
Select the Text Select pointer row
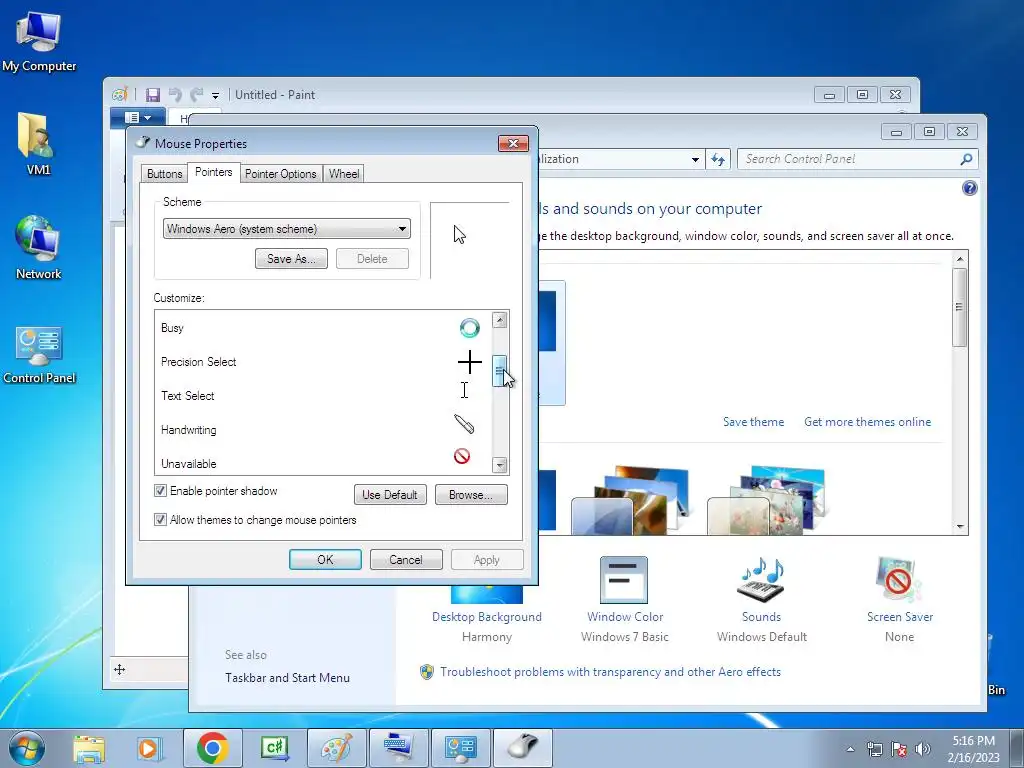[x=323, y=396]
